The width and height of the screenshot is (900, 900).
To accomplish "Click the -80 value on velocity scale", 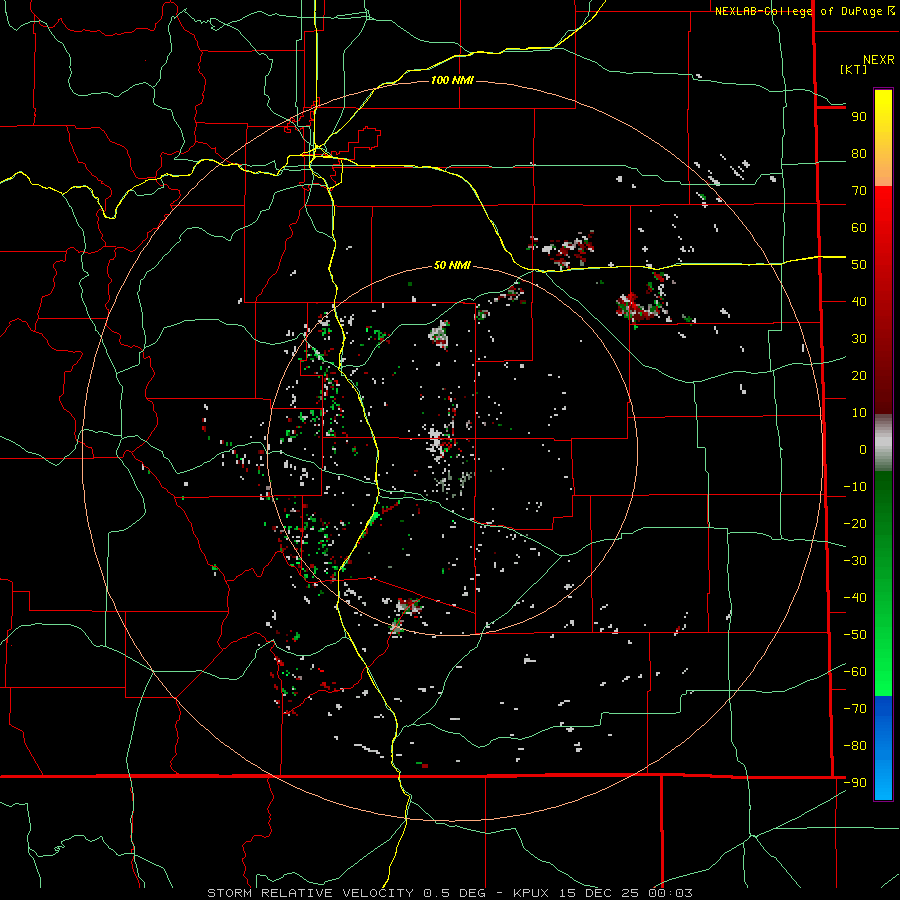I will (855, 746).
